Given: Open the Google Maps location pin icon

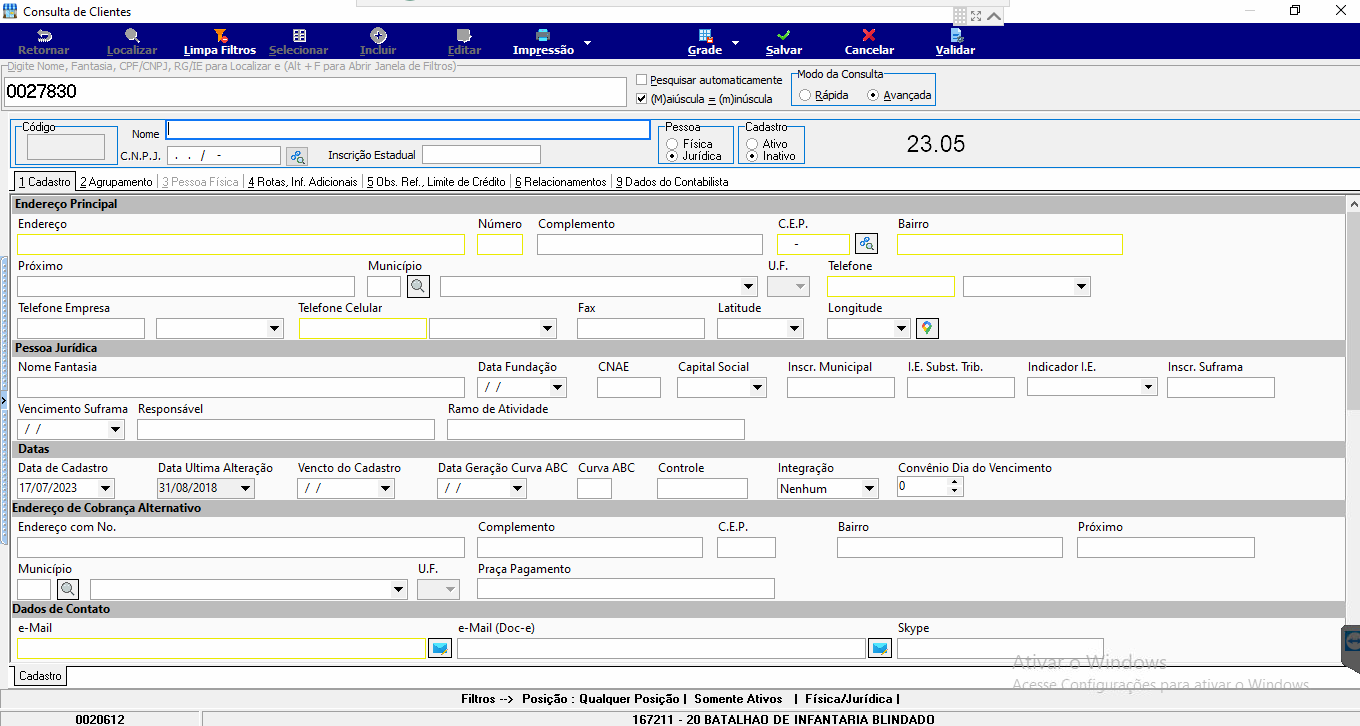Looking at the screenshot, I should [927, 328].
